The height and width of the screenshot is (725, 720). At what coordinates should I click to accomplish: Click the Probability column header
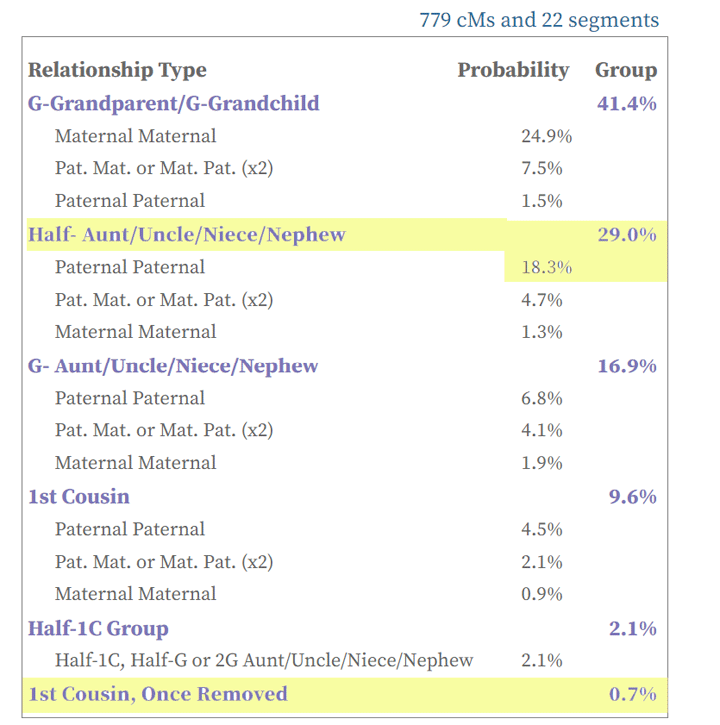coord(513,70)
